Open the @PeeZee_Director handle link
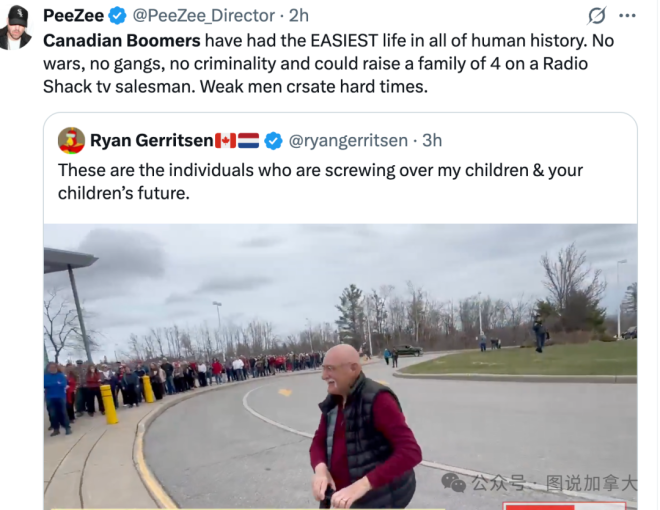 [204, 16]
